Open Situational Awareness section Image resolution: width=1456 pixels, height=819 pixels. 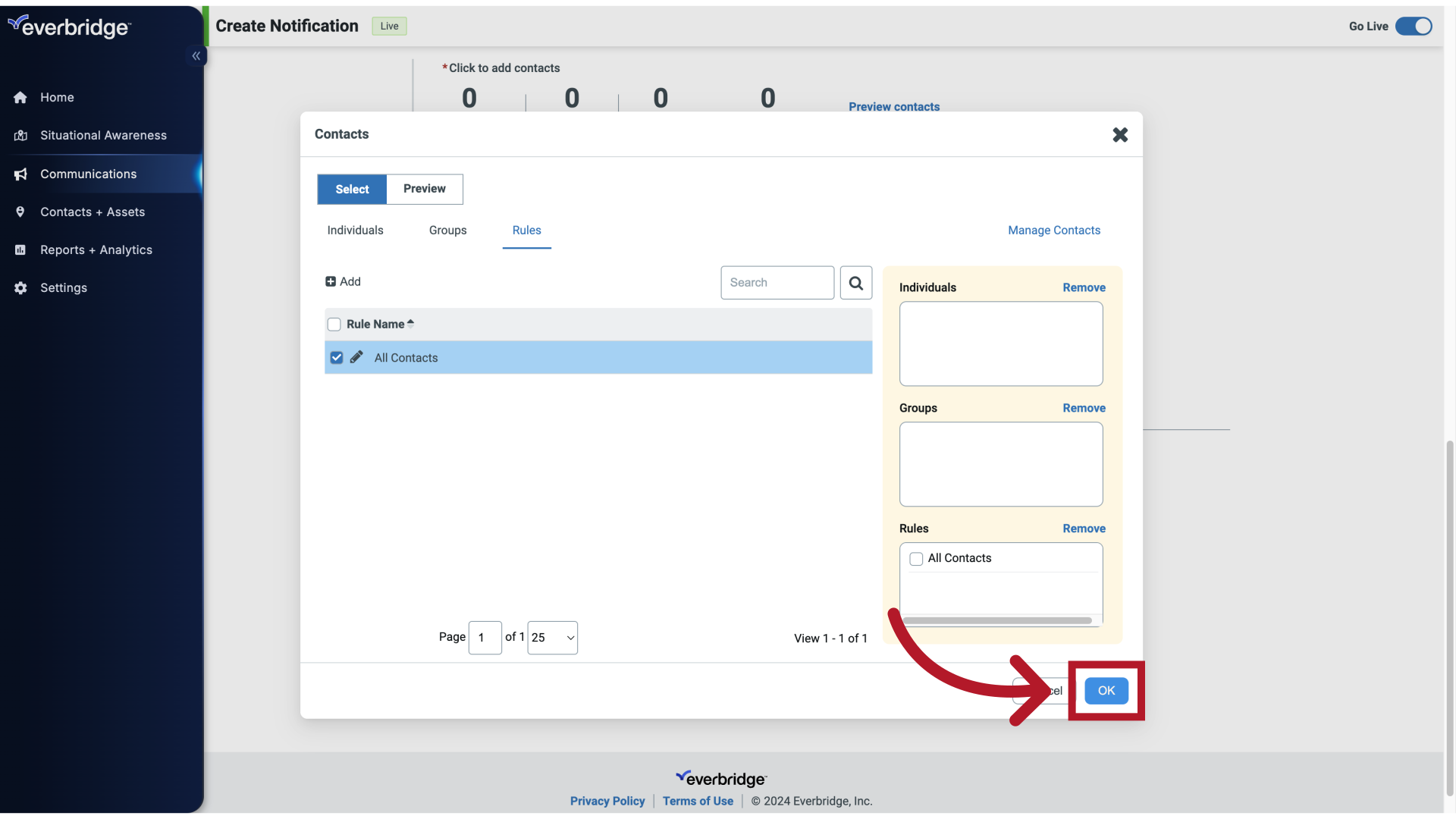[103, 135]
